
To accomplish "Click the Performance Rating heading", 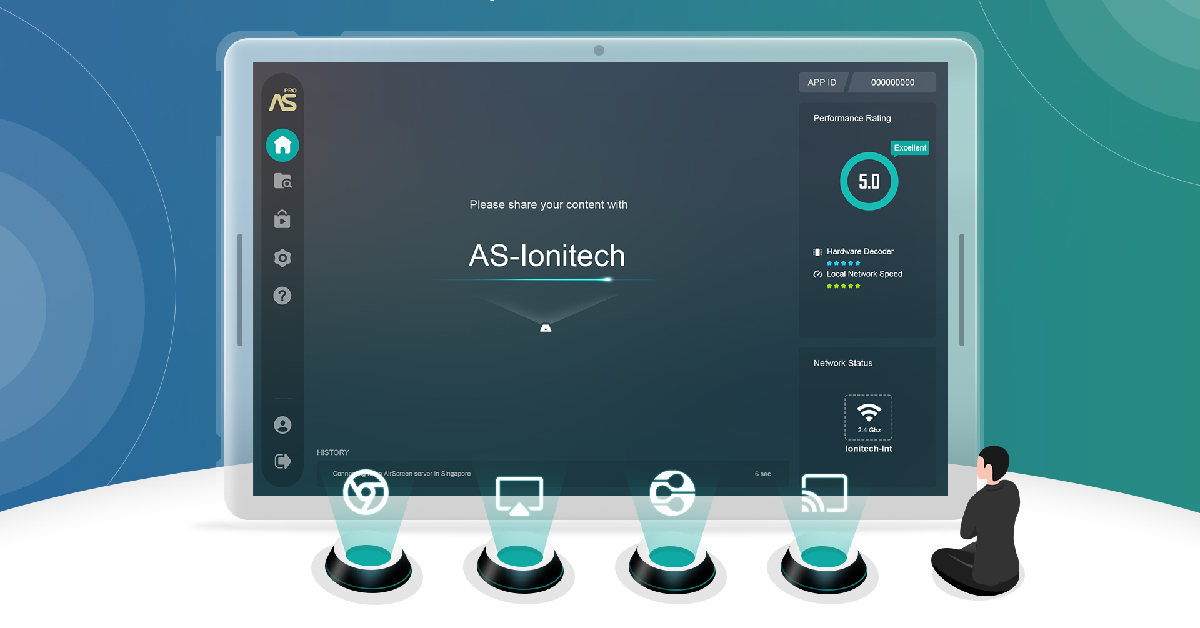I will (x=852, y=118).
